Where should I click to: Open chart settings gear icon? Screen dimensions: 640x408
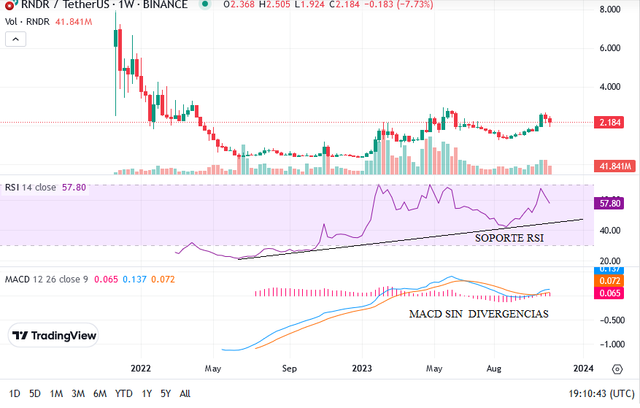[x=617, y=369]
